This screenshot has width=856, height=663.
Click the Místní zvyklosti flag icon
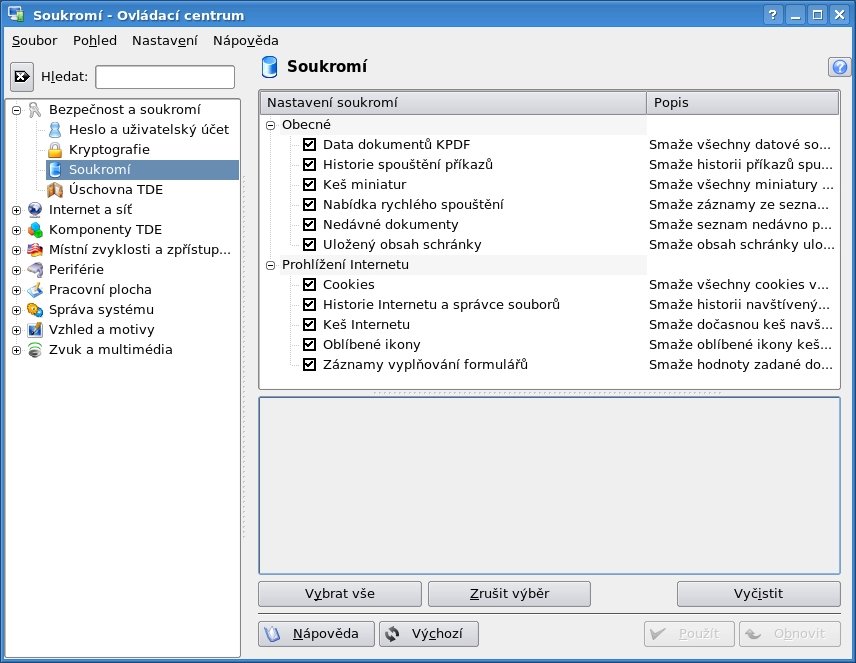pos(35,250)
